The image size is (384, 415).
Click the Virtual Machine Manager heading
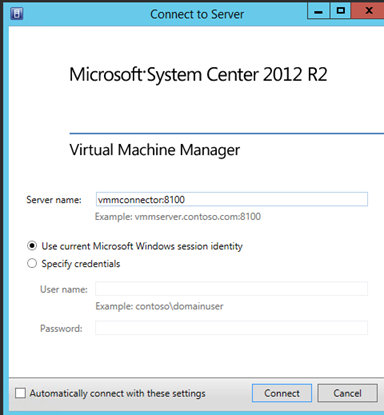(x=155, y=150)
